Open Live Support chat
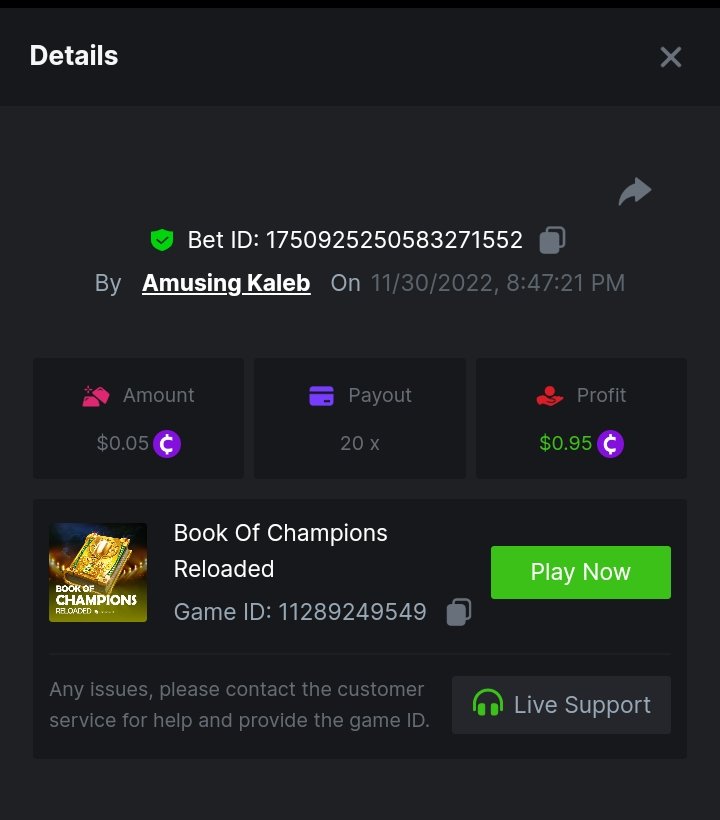720x820 pixels. (561, 705)
